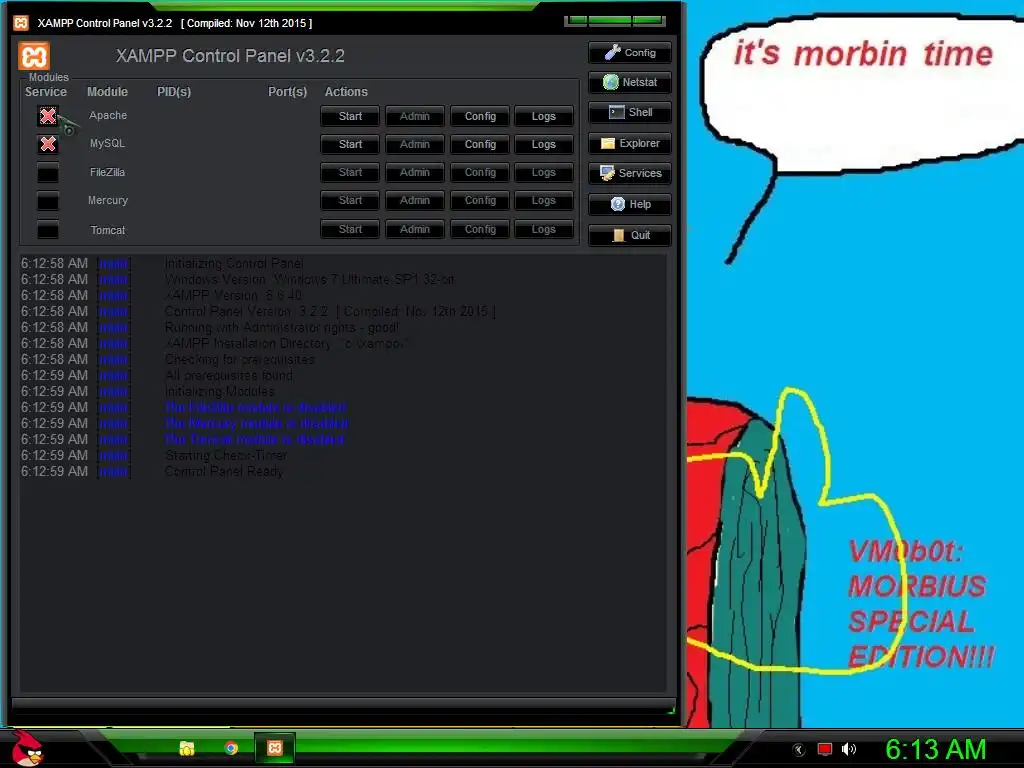
Task: Click 'The Tomcat module is disabled' log entry
Action: point(254,440)
